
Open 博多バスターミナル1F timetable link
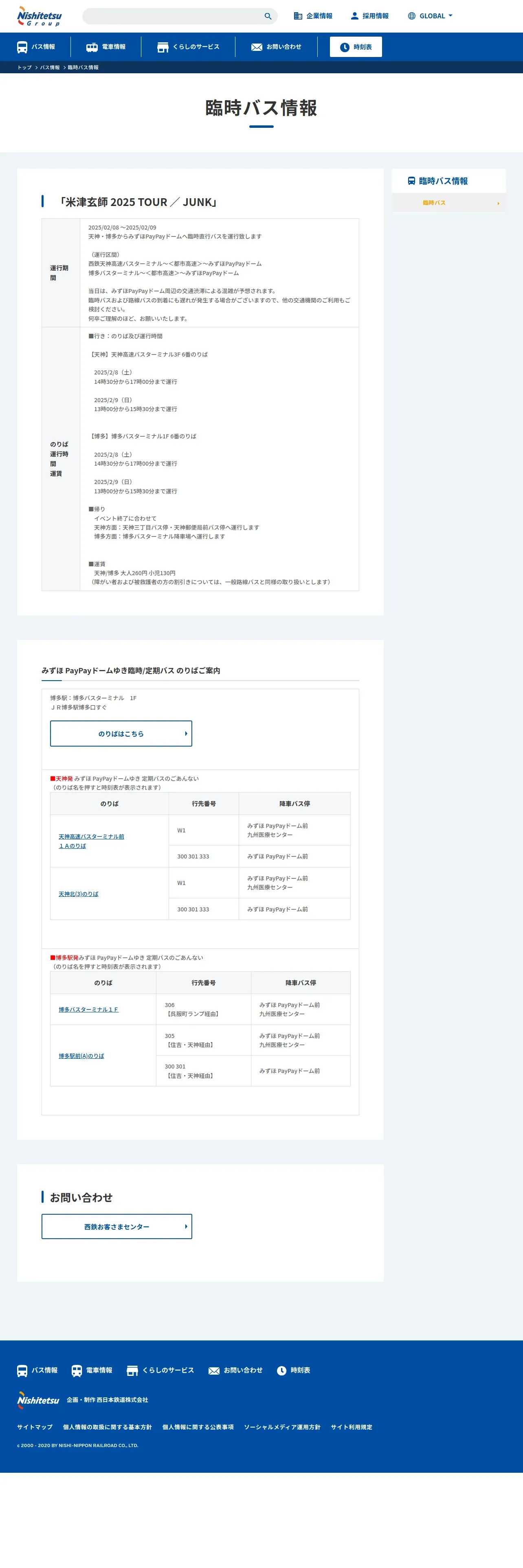(88, 1009)
